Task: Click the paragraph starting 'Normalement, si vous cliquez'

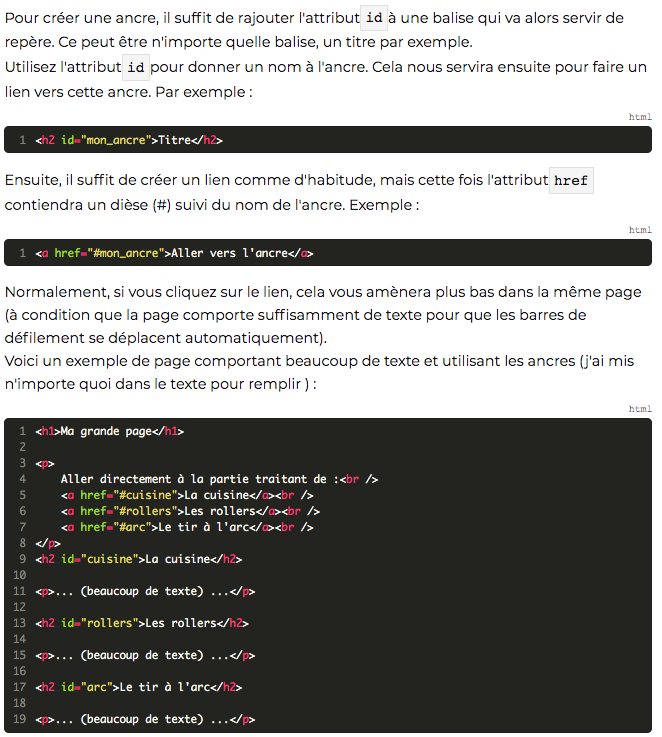Action: (323, 315)
